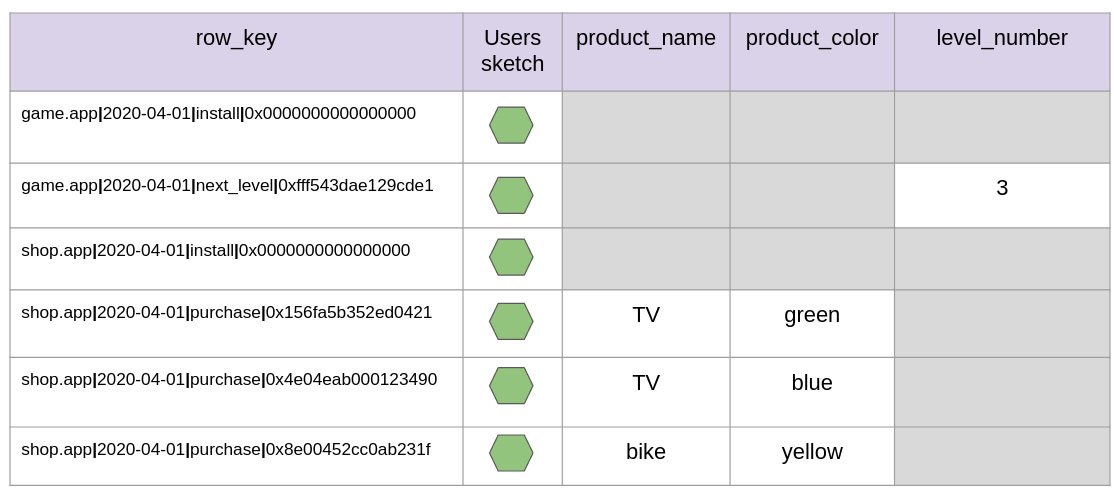The height and width of the screenshot is (497, 1114).
Task: Click the hexagon in the next_level row
Action: 511,195
